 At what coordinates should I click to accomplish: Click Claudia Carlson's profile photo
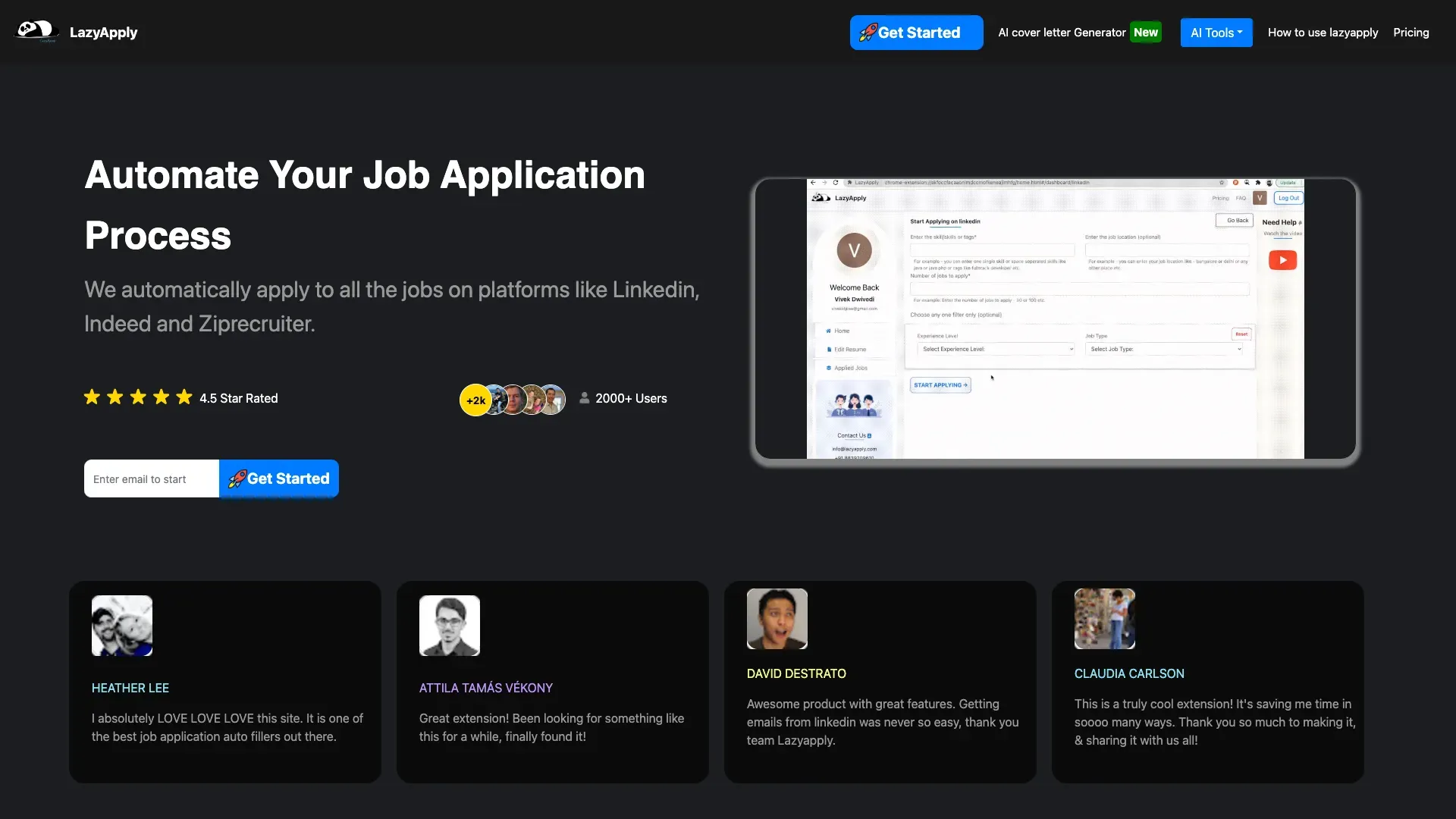pyautogui.click(x=1105, y=619)
